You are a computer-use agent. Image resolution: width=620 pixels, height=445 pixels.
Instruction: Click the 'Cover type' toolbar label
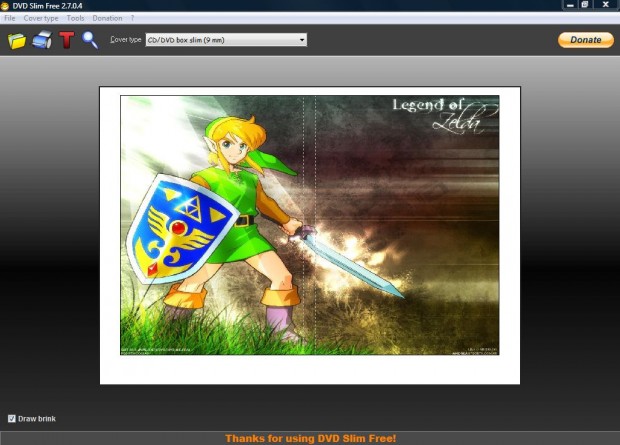tap(125, 40)
